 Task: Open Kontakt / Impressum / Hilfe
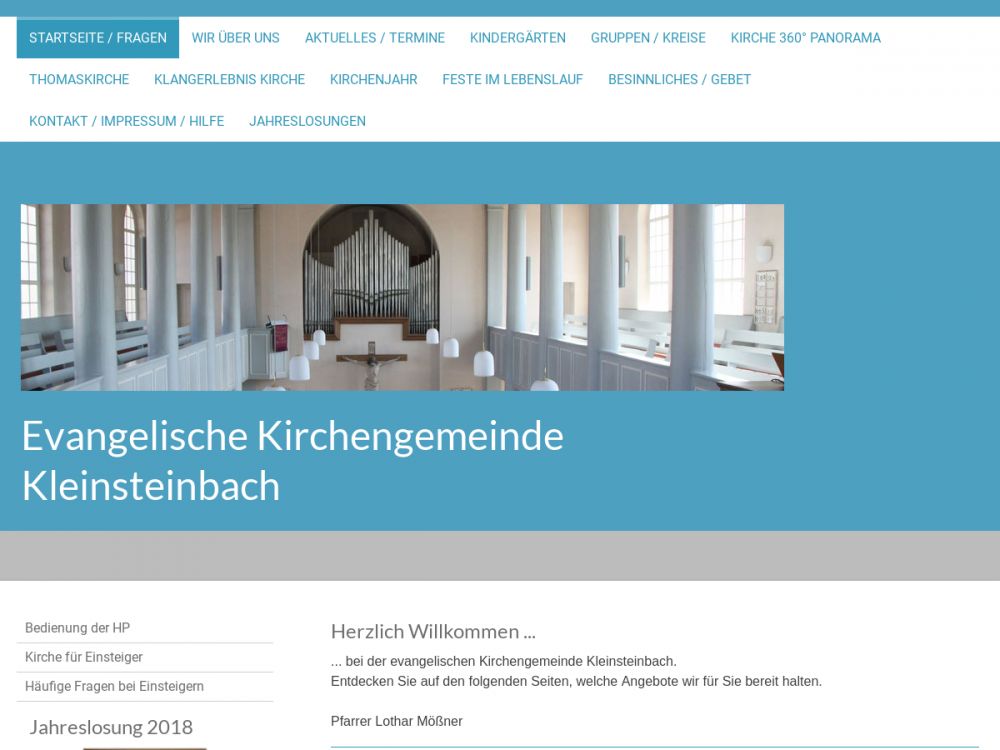(x=127, y=121)
